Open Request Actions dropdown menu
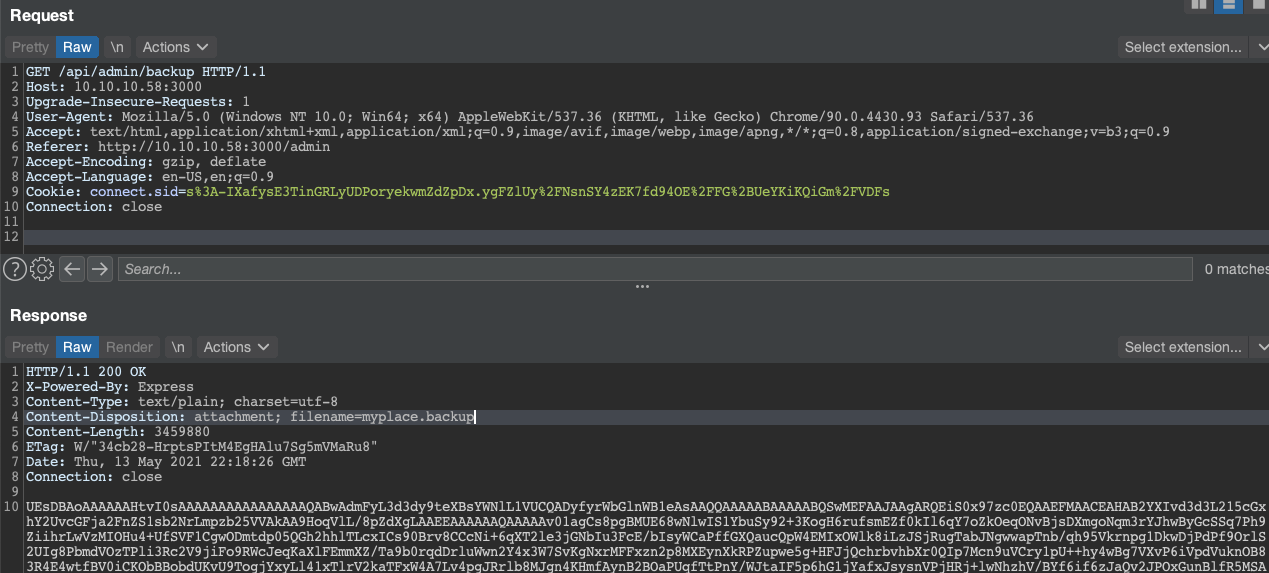 [x=175, y=47]
